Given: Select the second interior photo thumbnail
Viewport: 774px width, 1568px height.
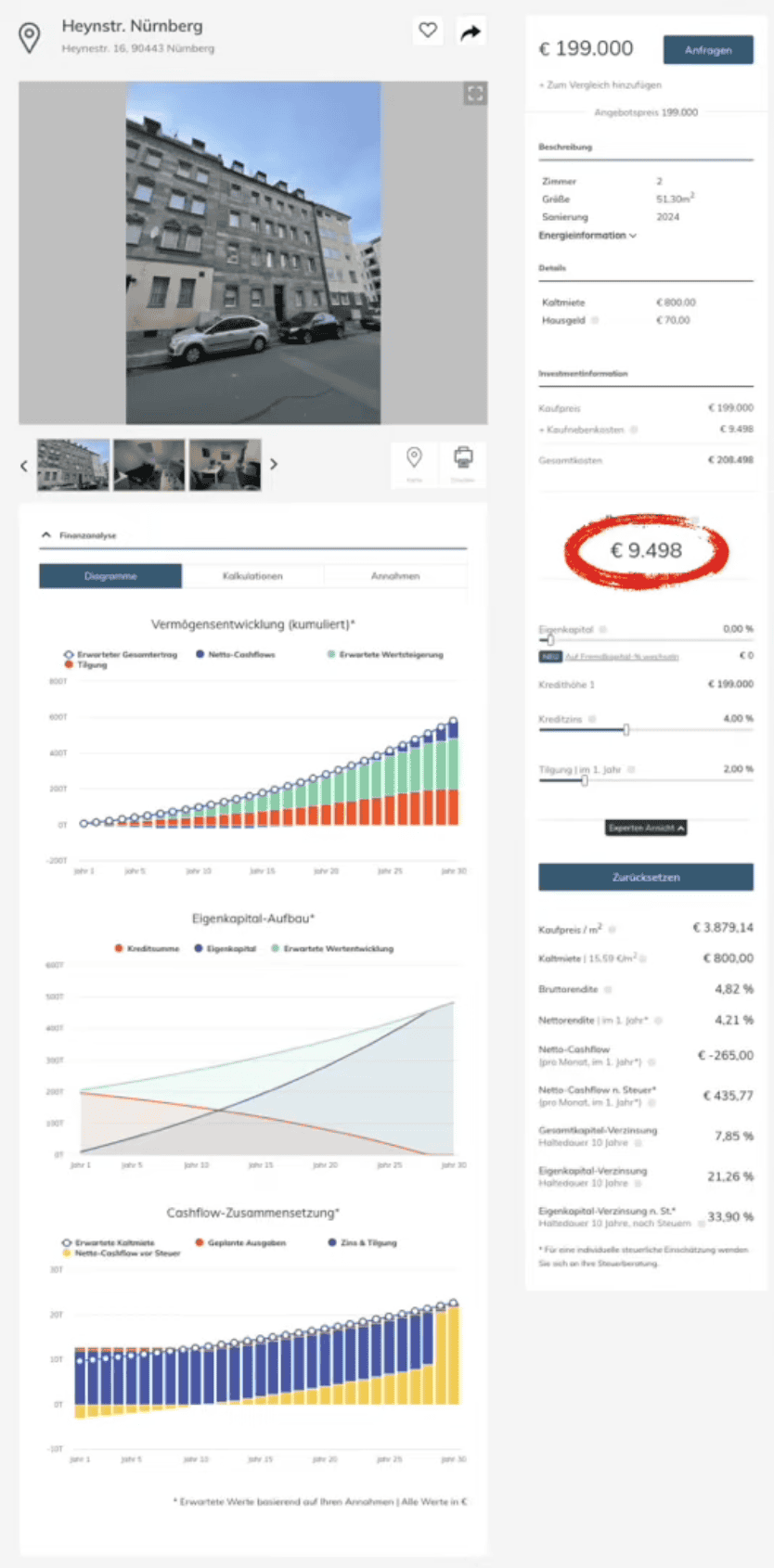Looking at the screenshot, I should 149,465.
